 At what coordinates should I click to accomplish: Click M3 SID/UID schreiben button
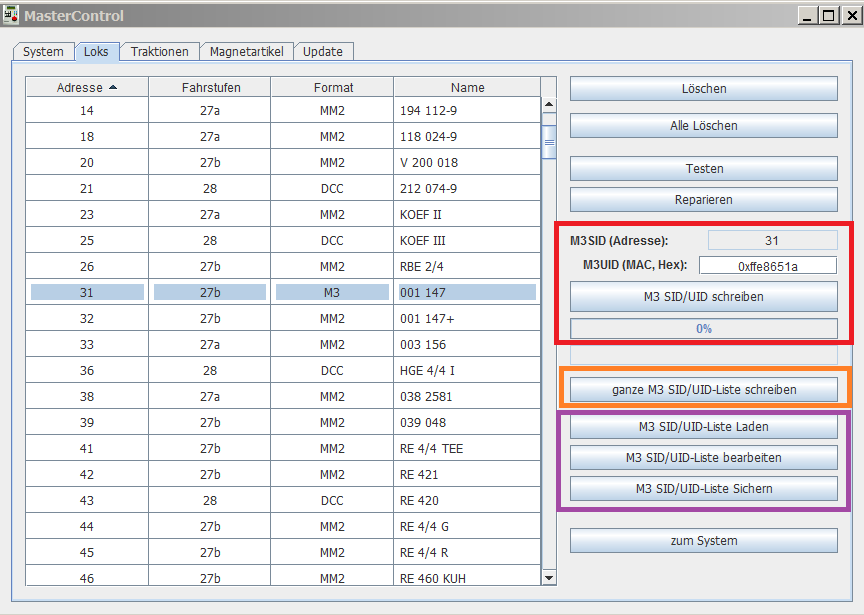(703, 297)
